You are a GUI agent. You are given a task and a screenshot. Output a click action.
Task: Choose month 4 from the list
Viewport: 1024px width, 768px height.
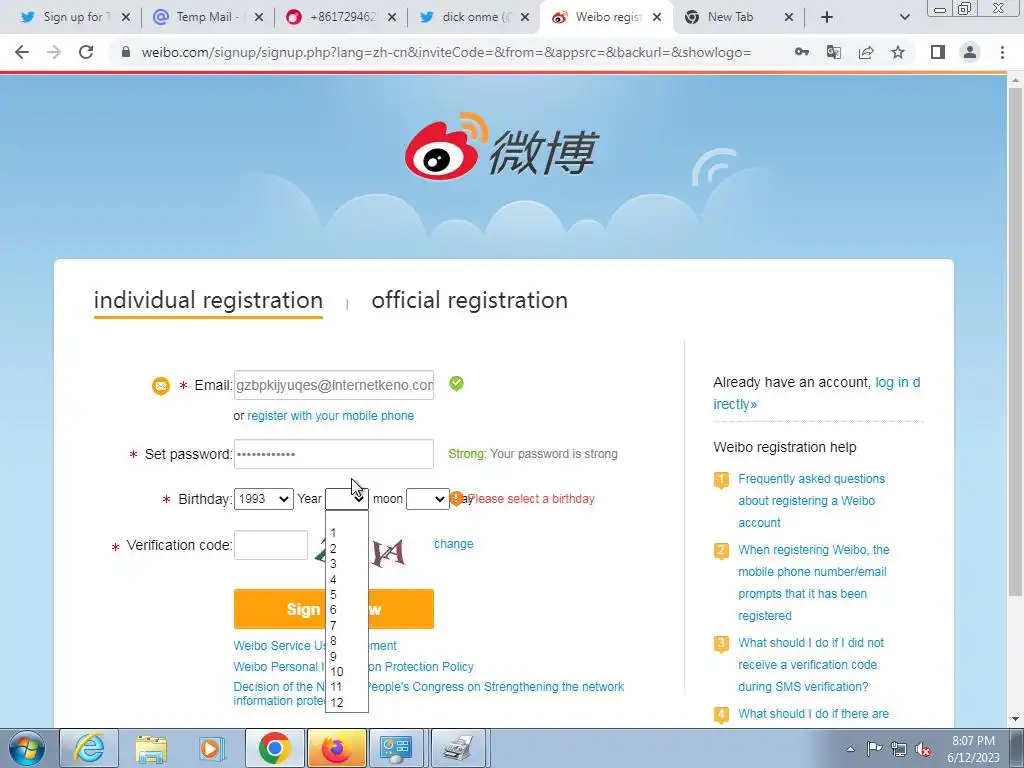[x=347, y=579]
